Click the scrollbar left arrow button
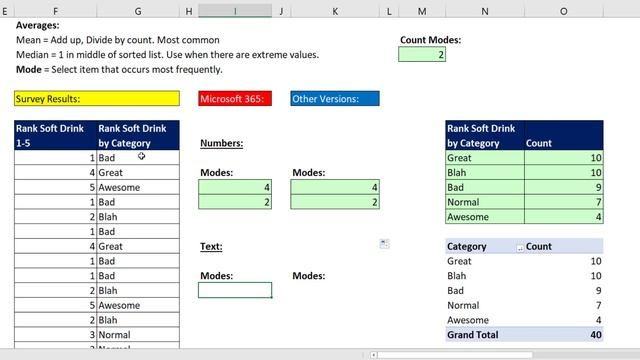Screen dimensions: 640x360 coord(373,355)
